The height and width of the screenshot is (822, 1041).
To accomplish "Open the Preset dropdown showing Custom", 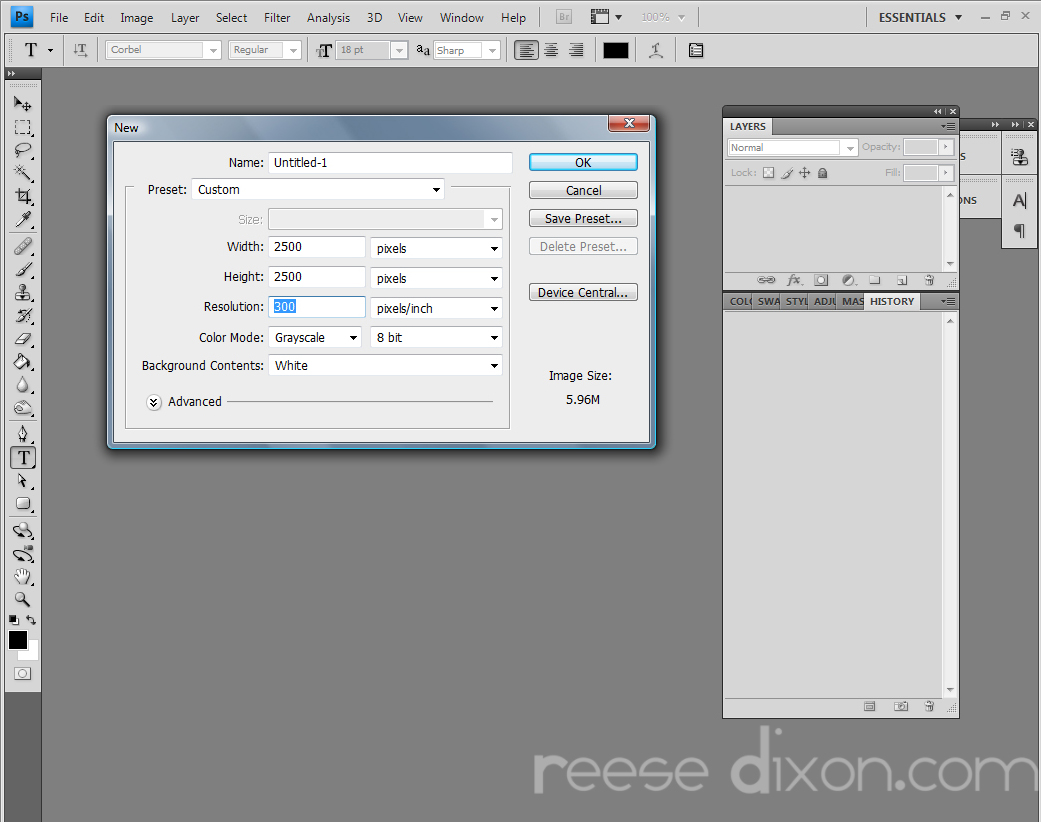I will pos(318,189).
